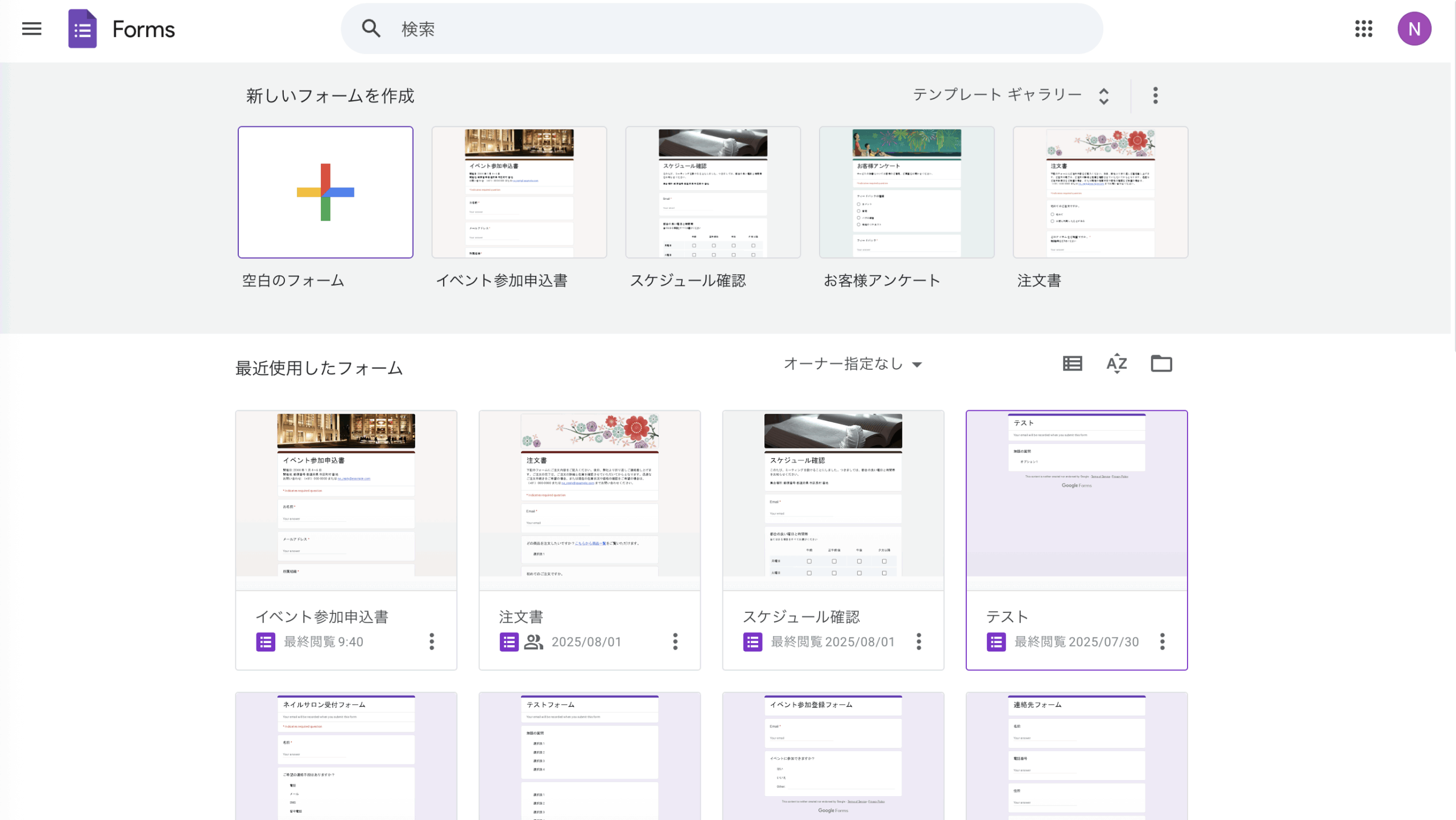Click Forms icon on 注文書 card

509,642
